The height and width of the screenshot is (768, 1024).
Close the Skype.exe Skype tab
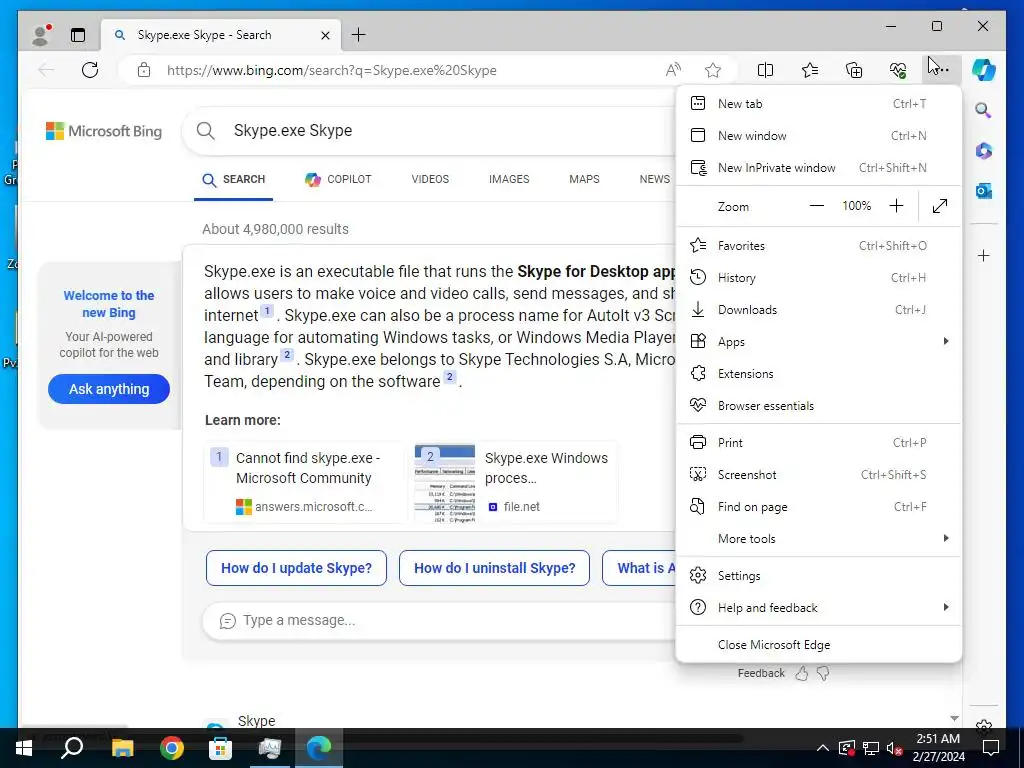tap(325, 35)
